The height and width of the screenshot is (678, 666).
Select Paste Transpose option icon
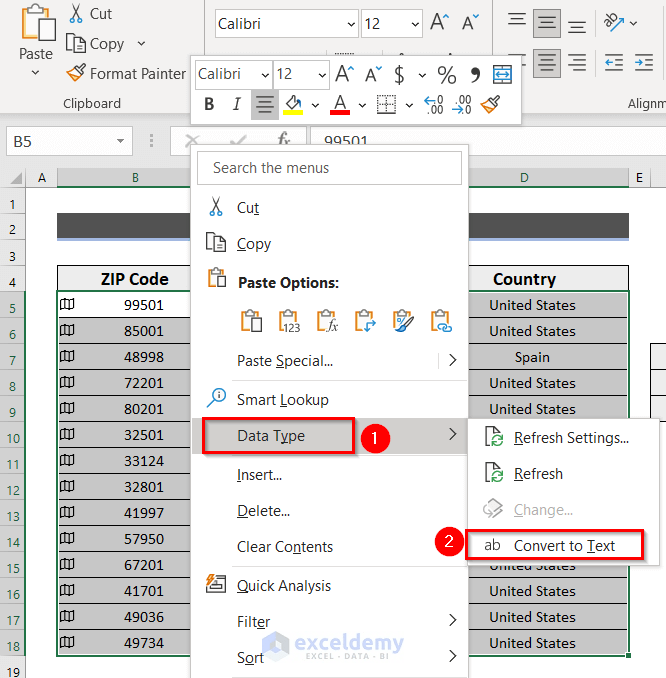coord(365,321)
